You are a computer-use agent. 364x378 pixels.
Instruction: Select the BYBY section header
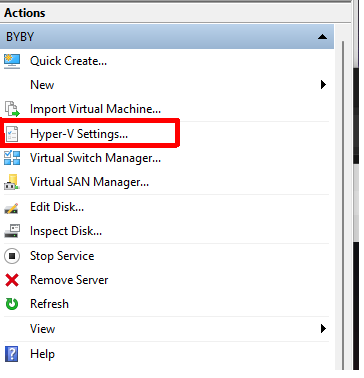pyautogui.click(x=167, y=37)
